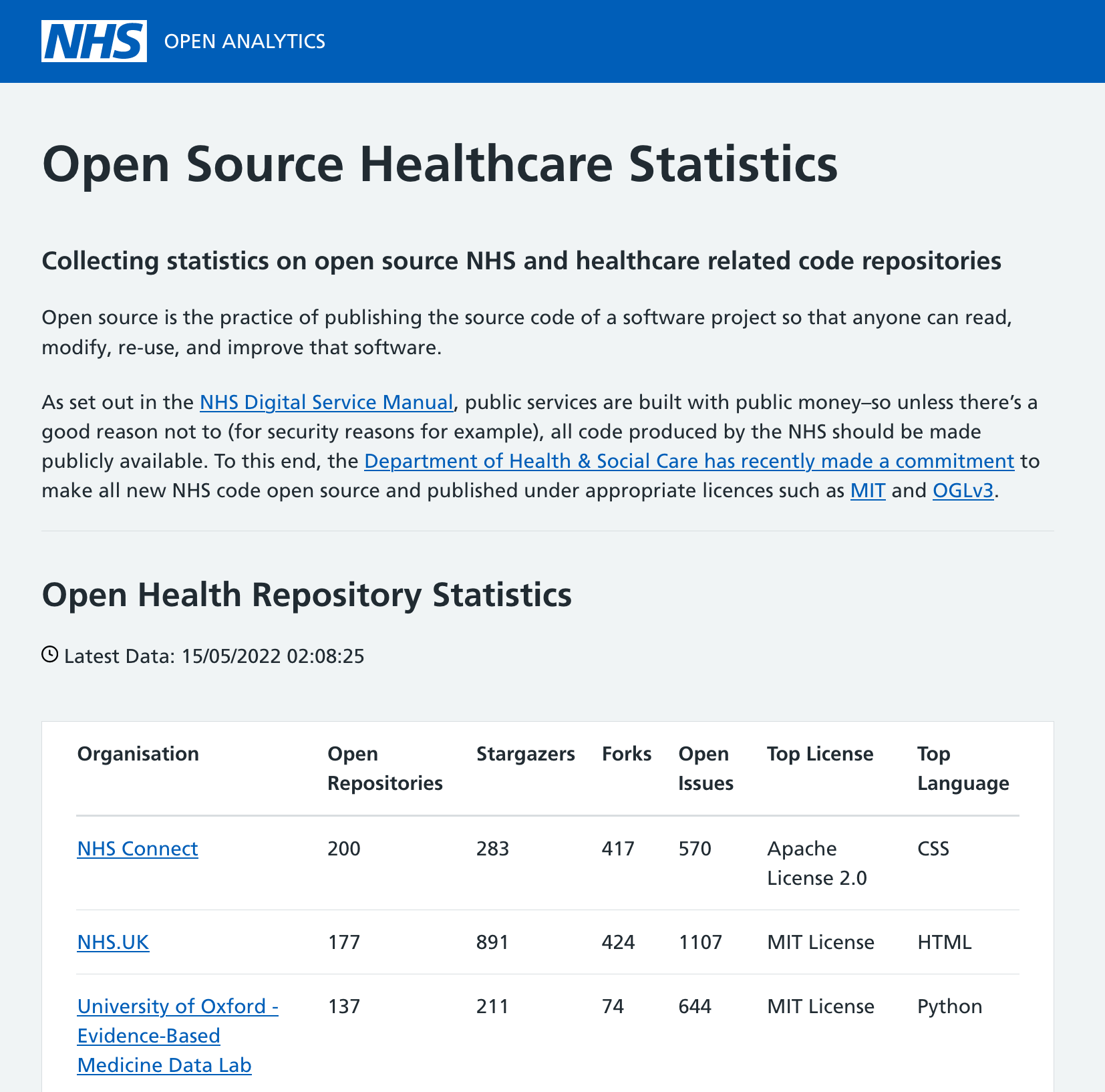Click the Open Repositories column header
This screenshot has width=1105, height=1092.
coord(385,769)
